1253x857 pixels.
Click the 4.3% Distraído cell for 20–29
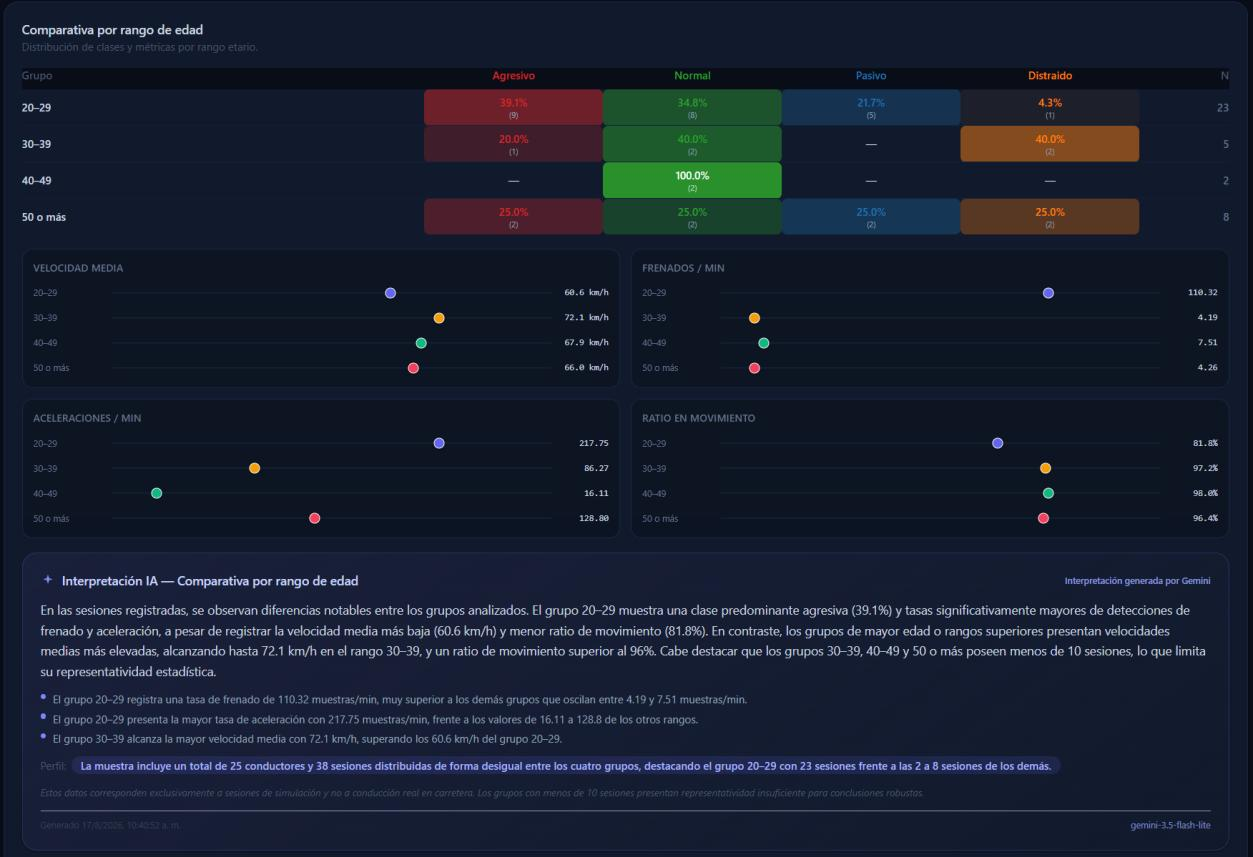[1050, 107]
